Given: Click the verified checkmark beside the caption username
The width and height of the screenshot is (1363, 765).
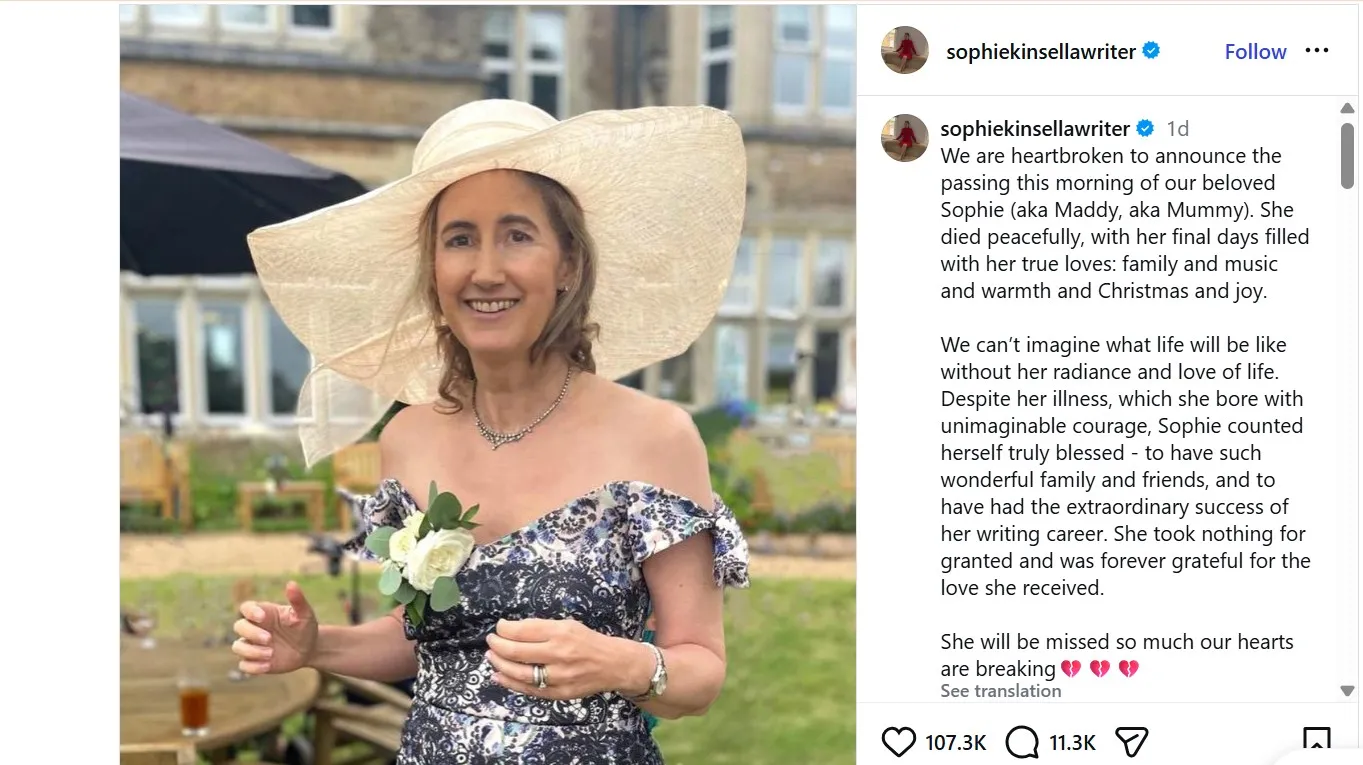Looking at the screenshot, I should [1144, 127].
